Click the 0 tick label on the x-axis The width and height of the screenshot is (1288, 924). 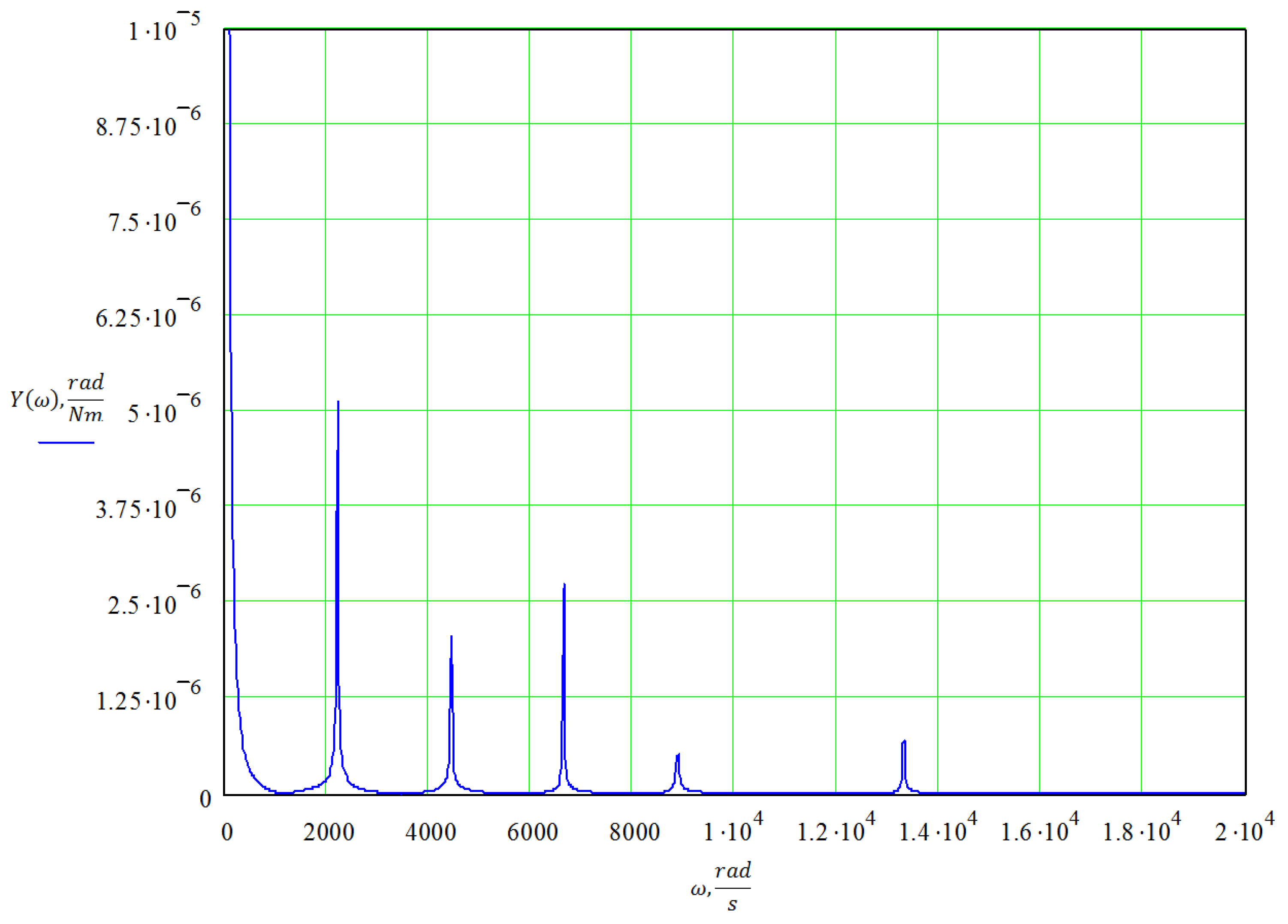point(227,833)
